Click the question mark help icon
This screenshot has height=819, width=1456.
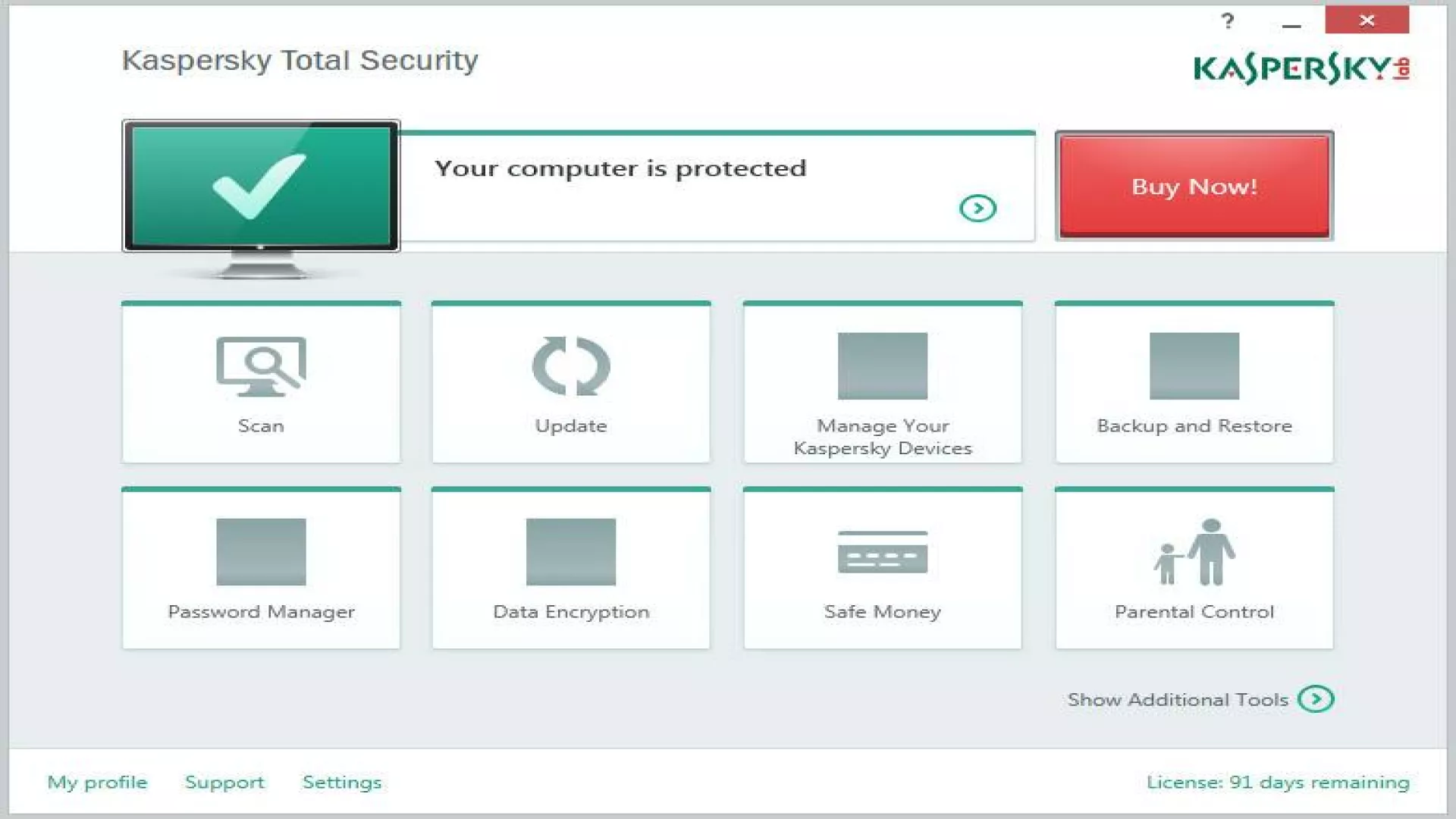[x=1228, y=21]
